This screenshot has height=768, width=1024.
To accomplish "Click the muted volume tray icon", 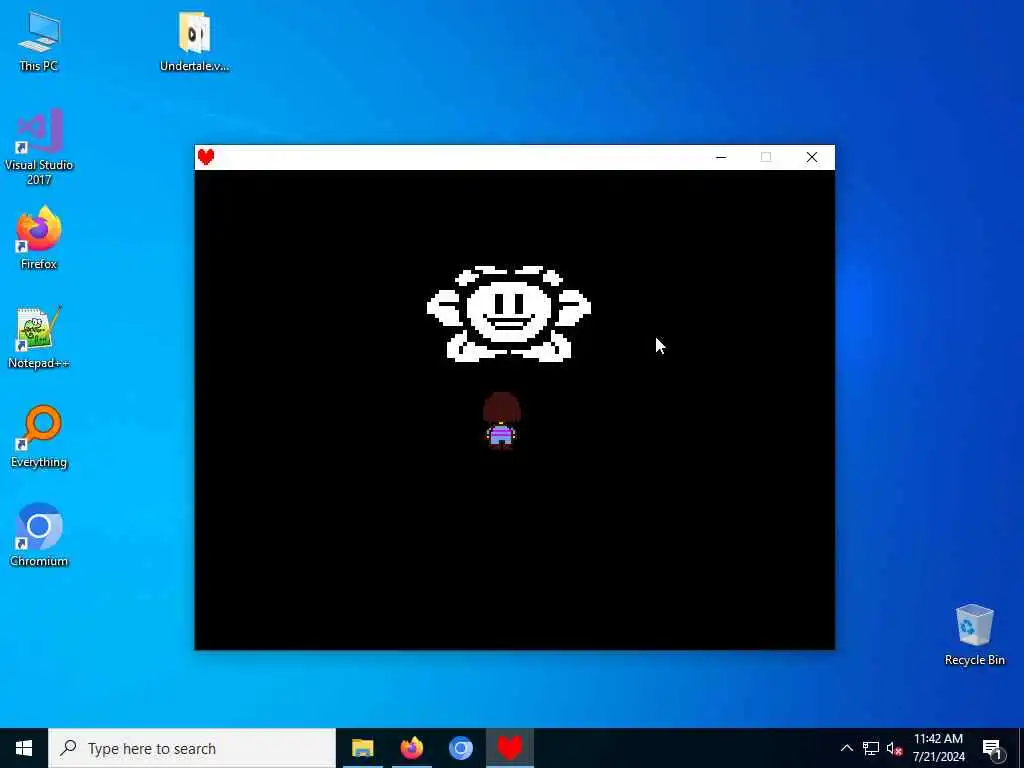I will (895, 748).
